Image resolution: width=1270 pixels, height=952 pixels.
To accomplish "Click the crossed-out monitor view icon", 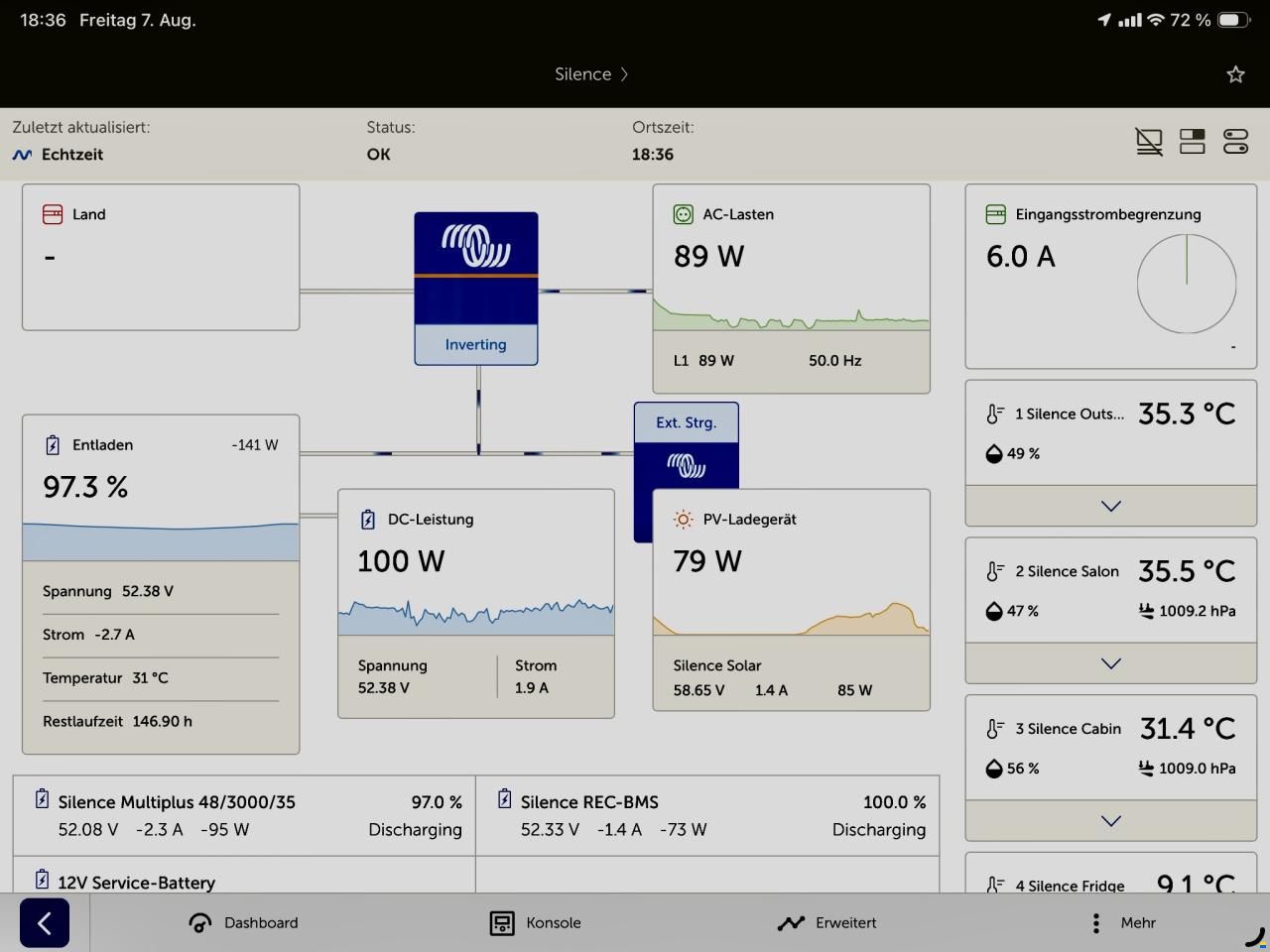I will [x=1149, y=142].
